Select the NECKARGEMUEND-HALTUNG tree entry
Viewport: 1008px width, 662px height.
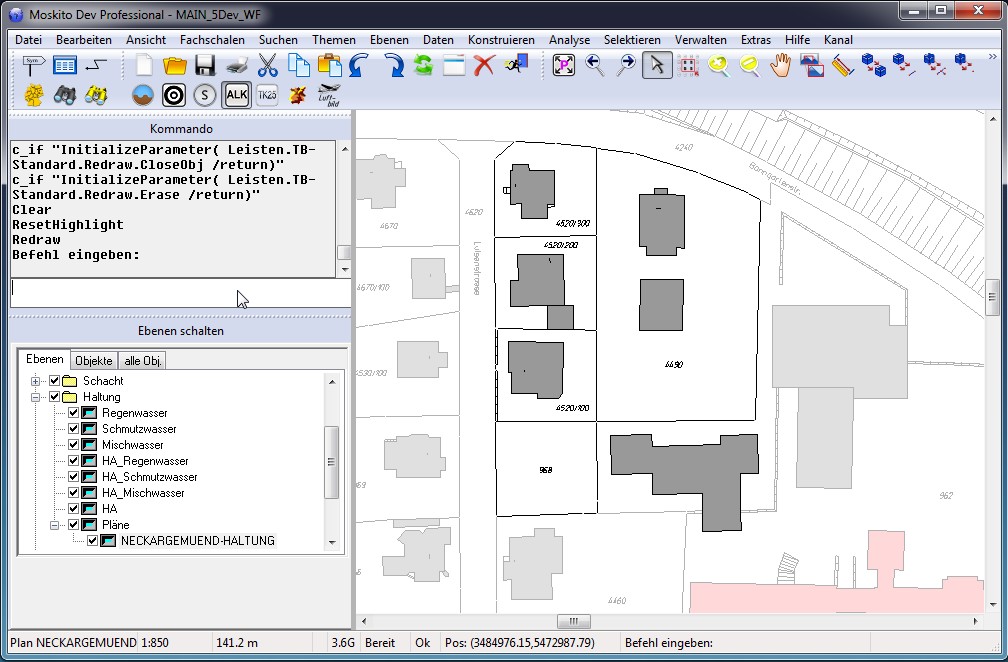(197, 541)
